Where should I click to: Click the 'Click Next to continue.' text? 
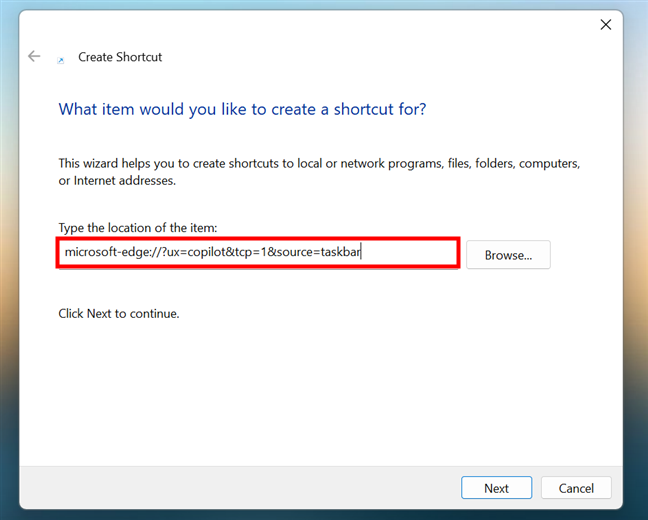tap(119, 314)
